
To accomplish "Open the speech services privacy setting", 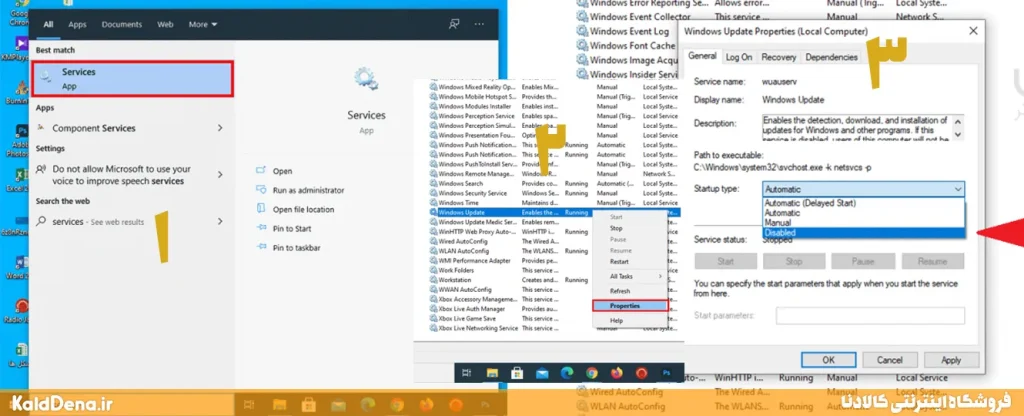I will tap(121, 174).
